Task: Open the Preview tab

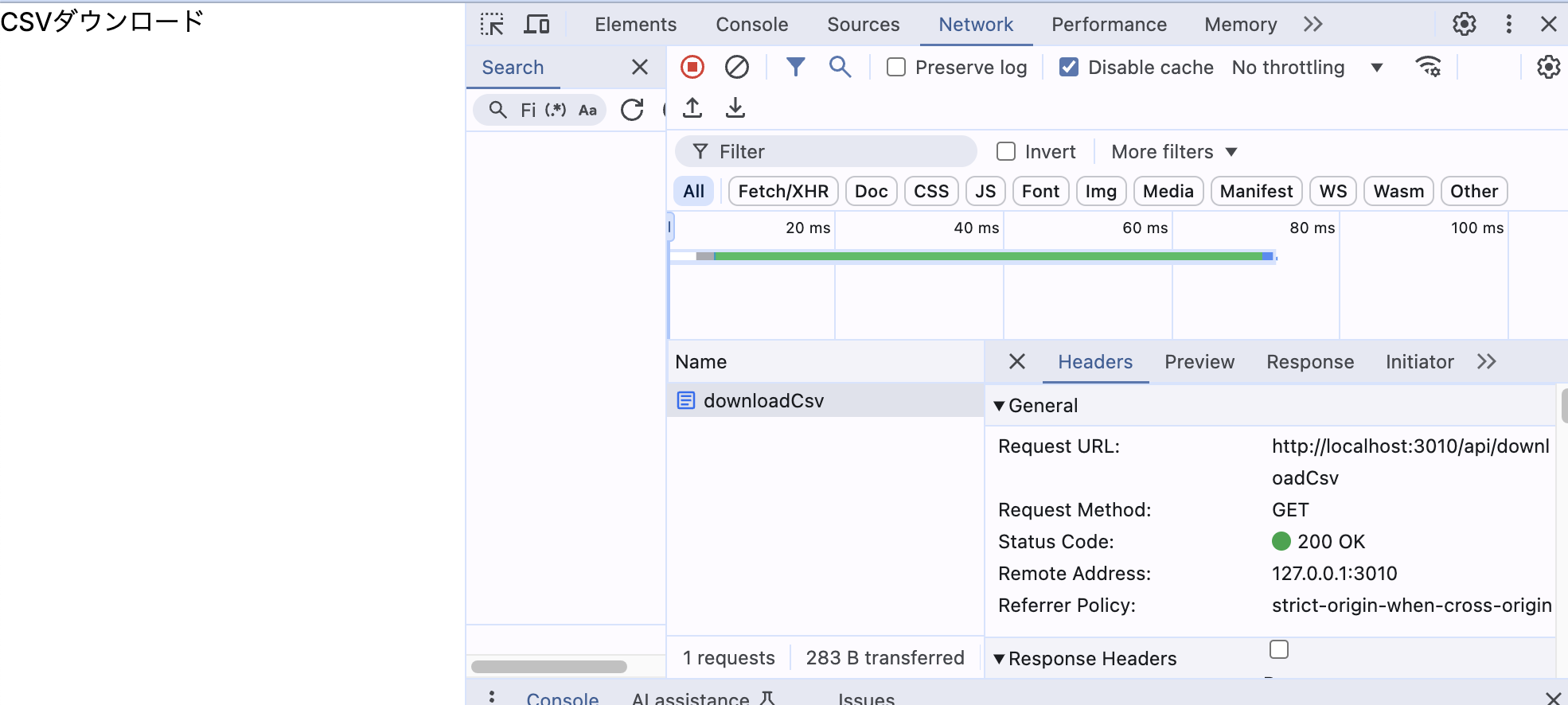Action: [x=1199, y=362]
